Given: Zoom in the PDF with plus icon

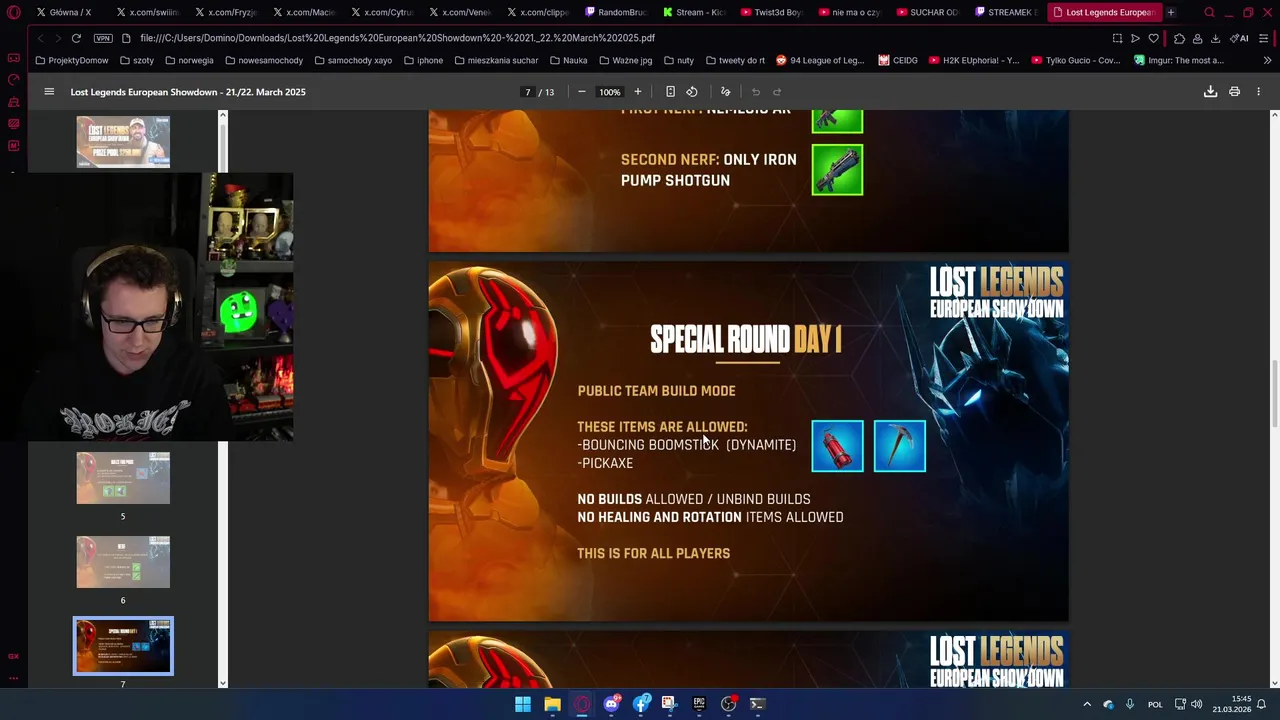Looking at the screenshot, I should point(638,92).
